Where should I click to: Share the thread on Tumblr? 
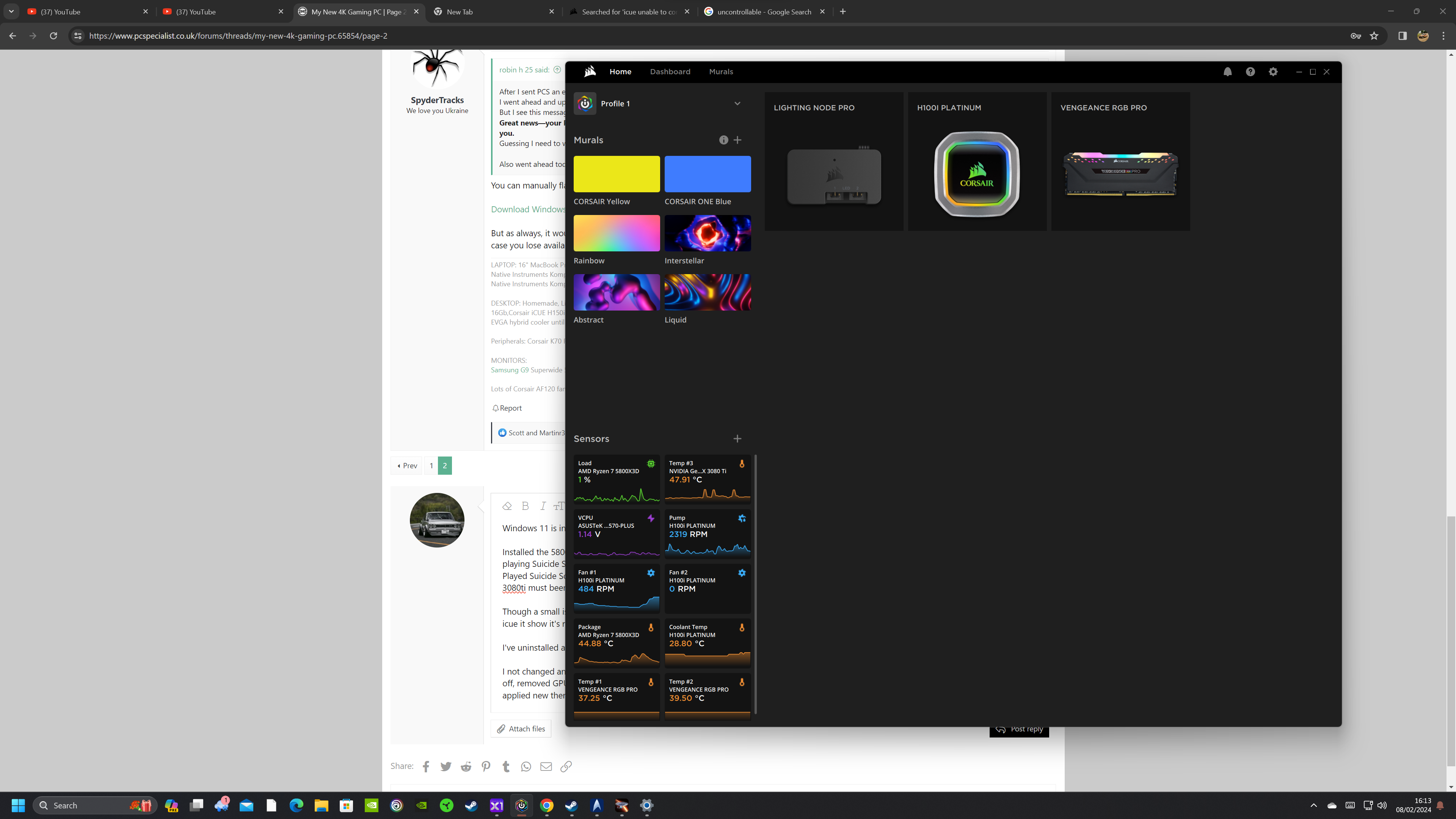click(506, 766)
